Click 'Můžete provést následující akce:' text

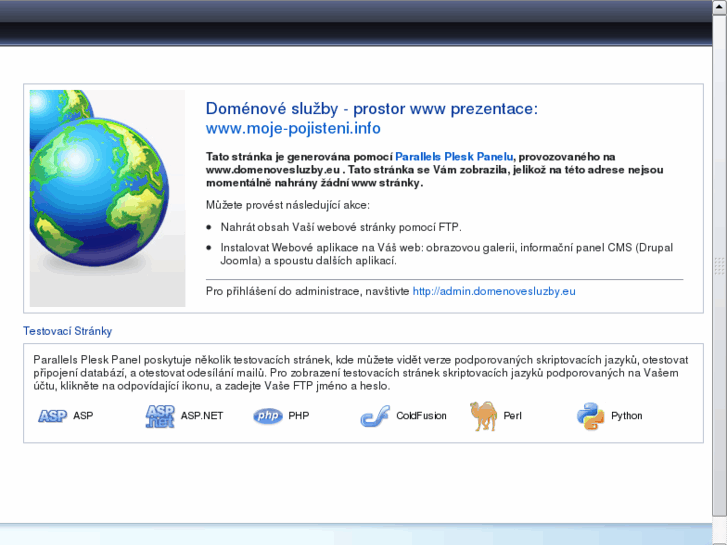tap(287, 205)
